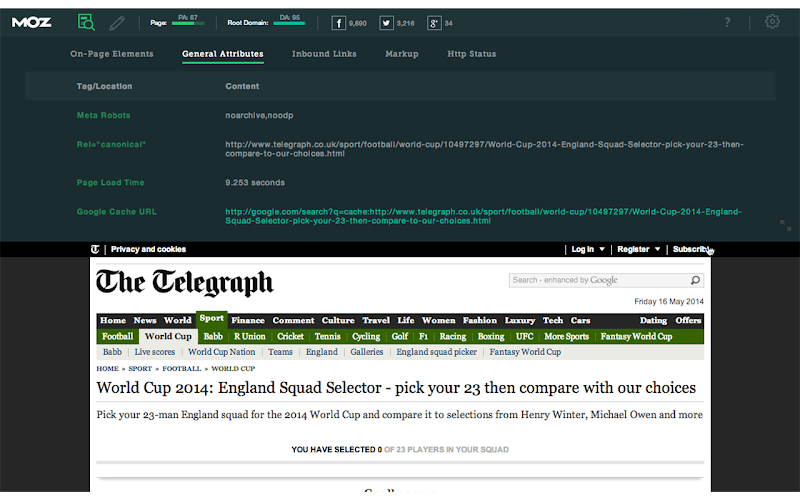Open the Dating link

pyautogui.click(x=653, y=320)
